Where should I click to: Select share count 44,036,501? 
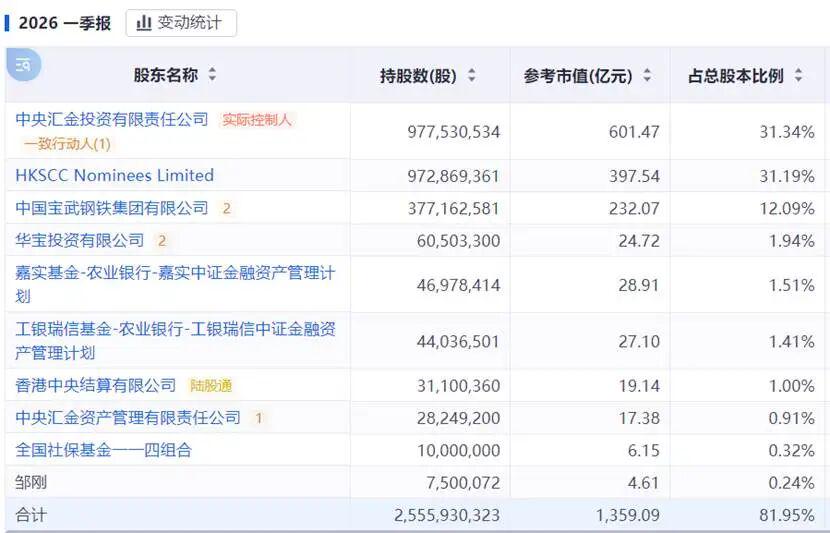[x=458, y=341]
